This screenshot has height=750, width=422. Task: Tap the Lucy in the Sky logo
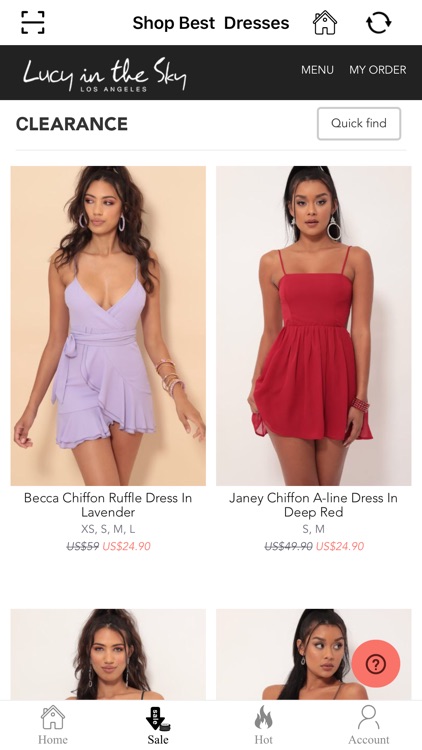click(104, 74)
